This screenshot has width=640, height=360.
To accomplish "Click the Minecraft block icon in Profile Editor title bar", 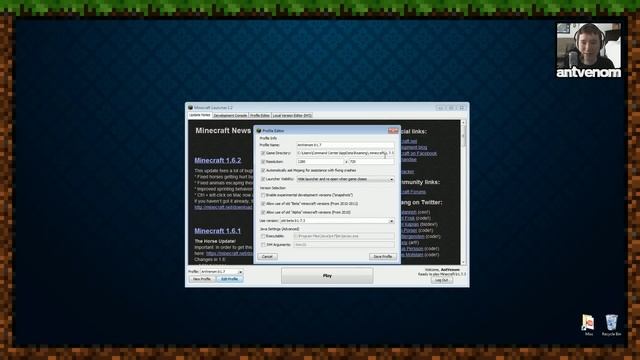I will pyautogui.click(x=259, y=131).
